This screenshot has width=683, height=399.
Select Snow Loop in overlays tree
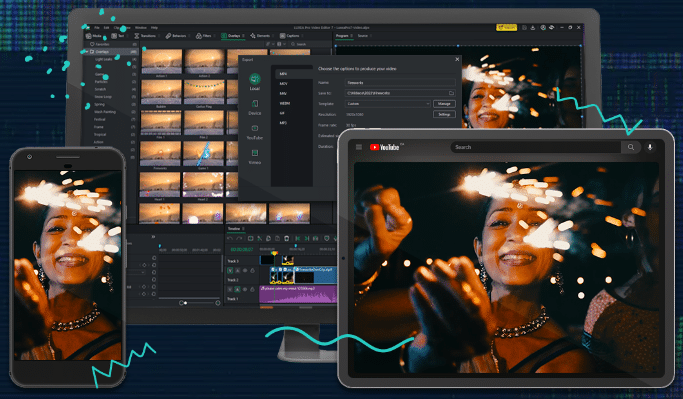pyautogui.click(x=103, y=97)
